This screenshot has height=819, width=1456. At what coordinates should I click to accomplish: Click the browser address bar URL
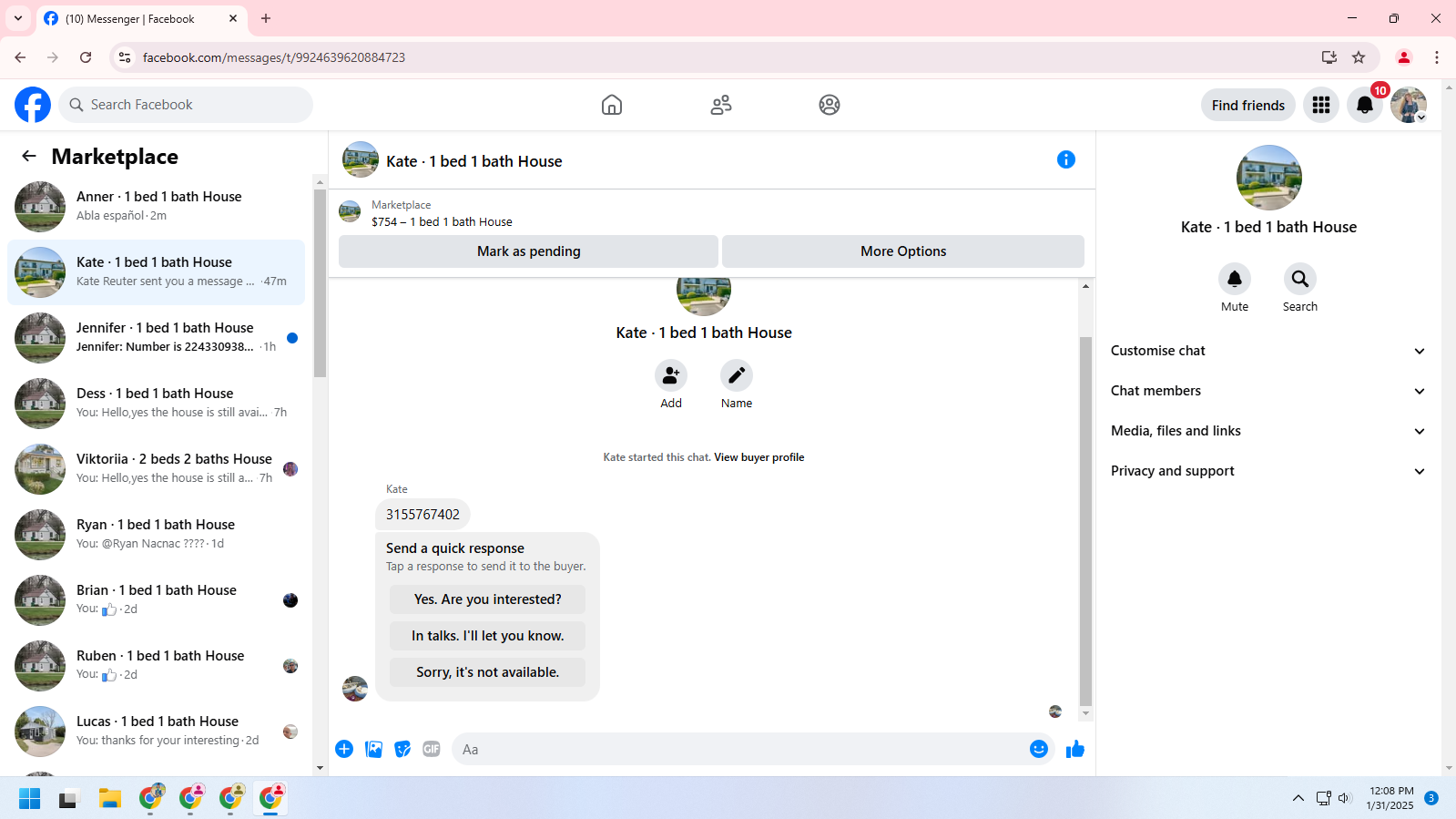coord(274,57)
